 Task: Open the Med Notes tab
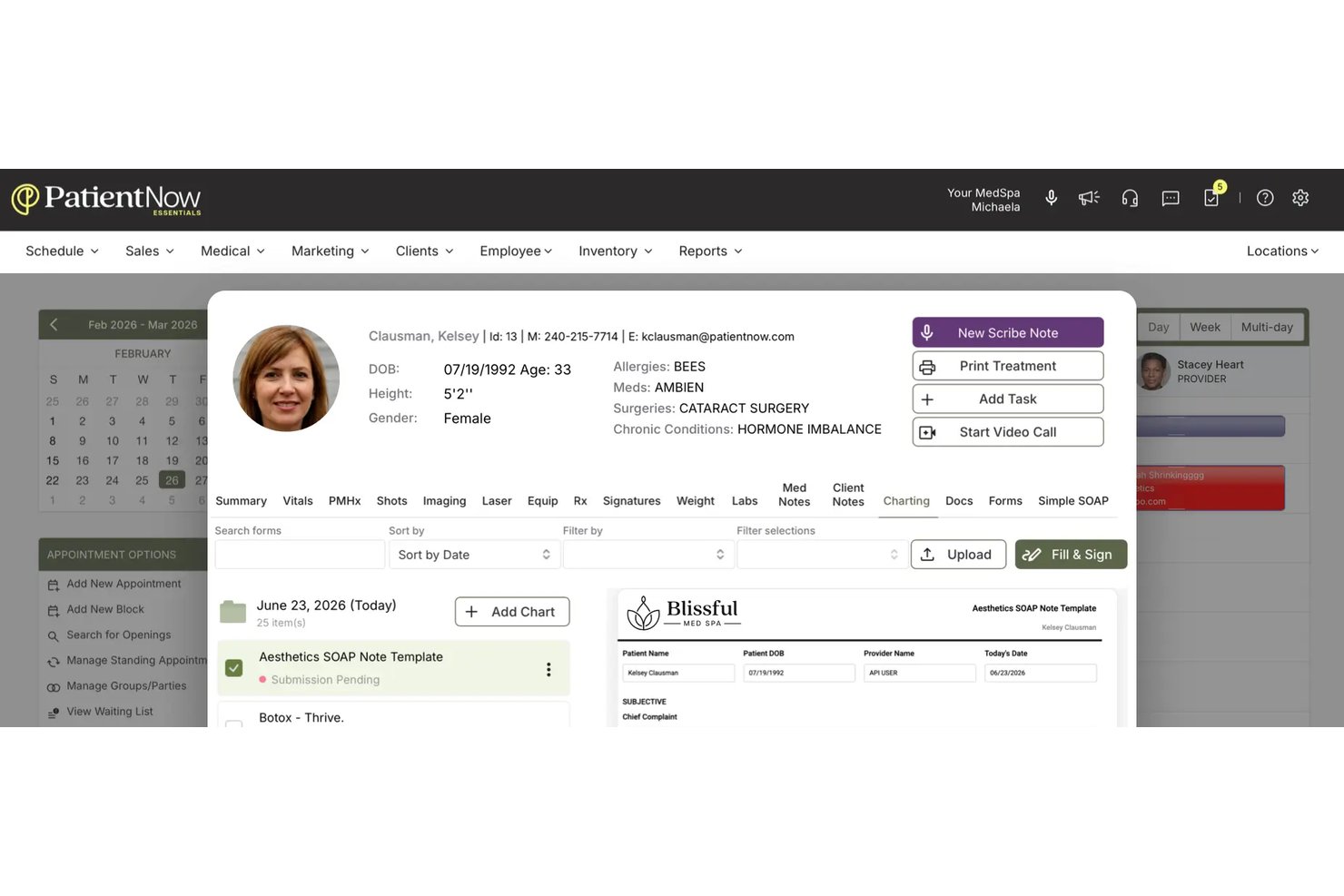(794, 495)
